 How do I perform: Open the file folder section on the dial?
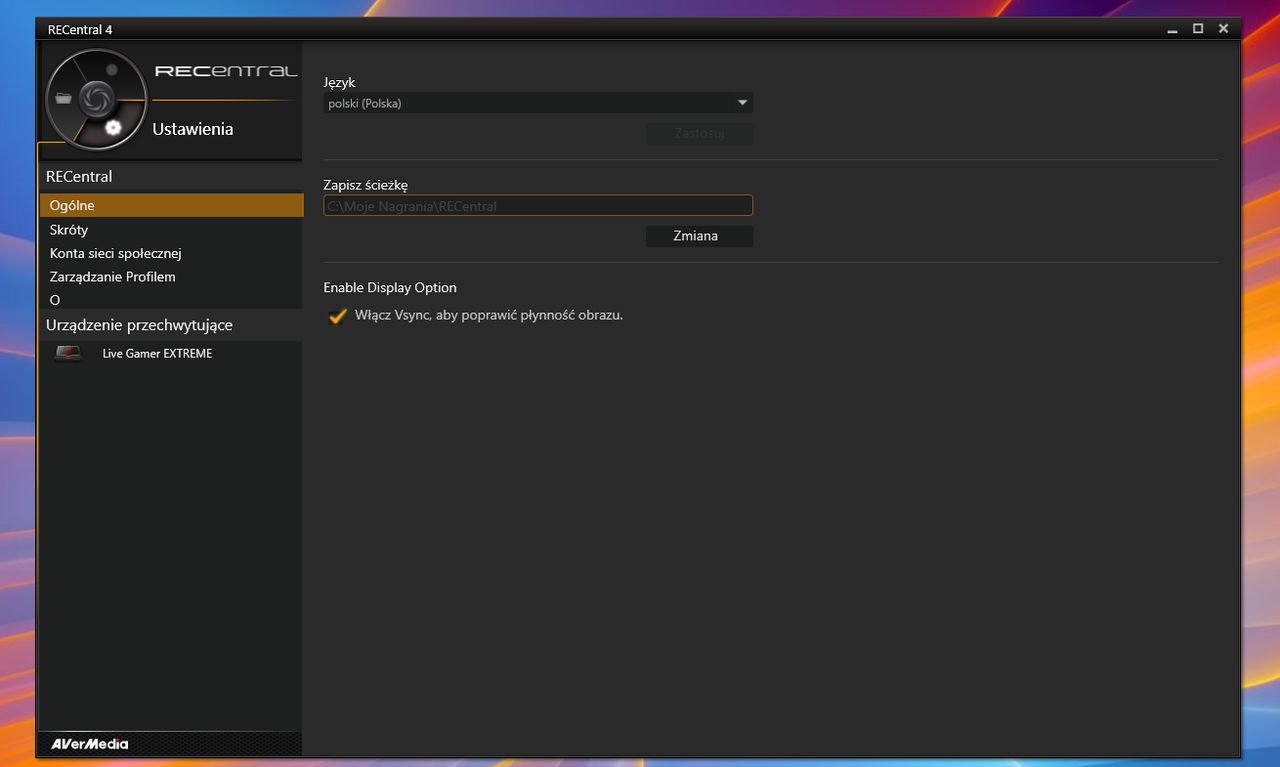pos(64,98)
